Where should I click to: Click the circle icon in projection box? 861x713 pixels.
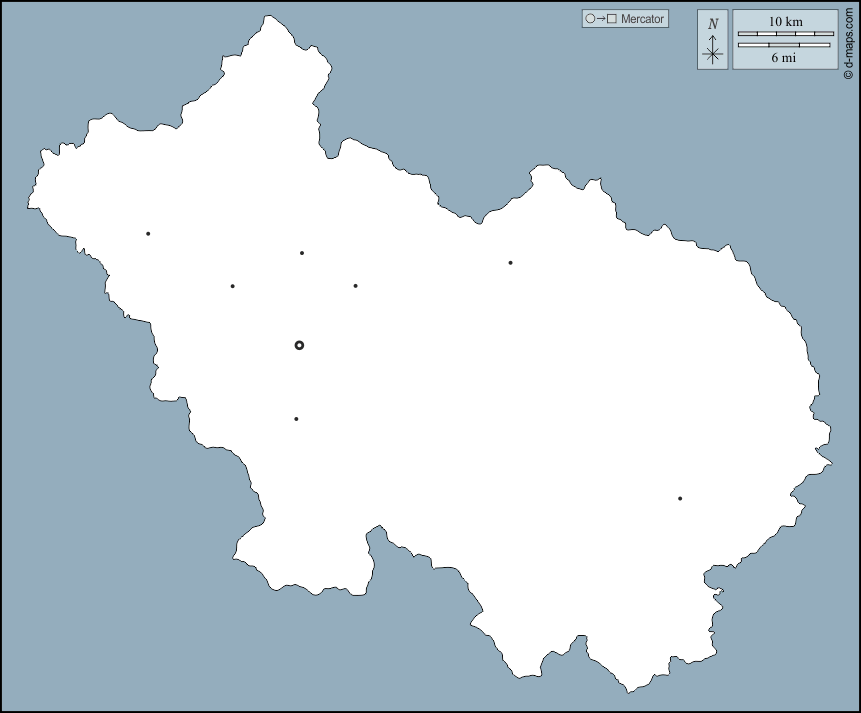tap(590, 19)
